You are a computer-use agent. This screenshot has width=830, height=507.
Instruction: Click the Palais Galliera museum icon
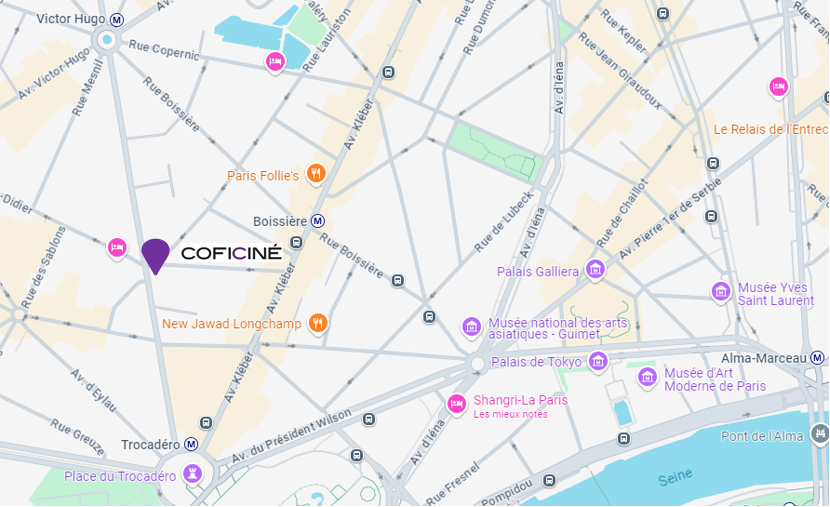coord(595,269)
